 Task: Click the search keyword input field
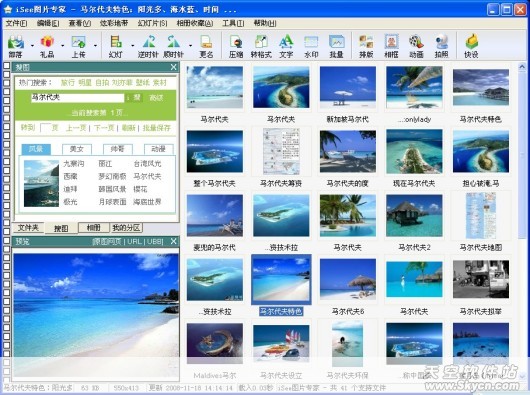(x=77, y=98)
